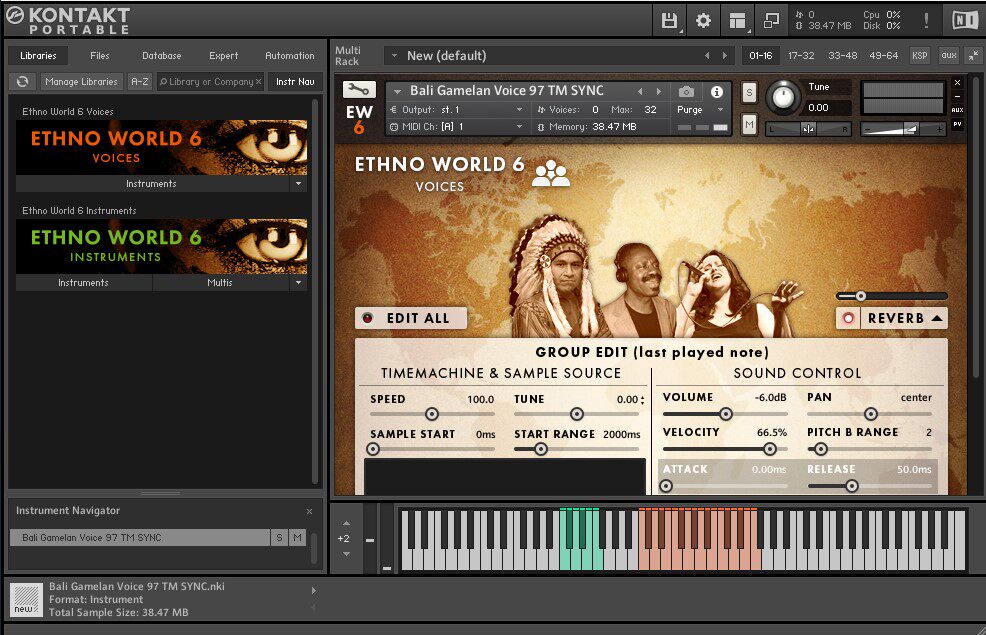Solo the Bali Gamelan instrument
The height and width of the screenshot is (635, 986).
point(749,92)
